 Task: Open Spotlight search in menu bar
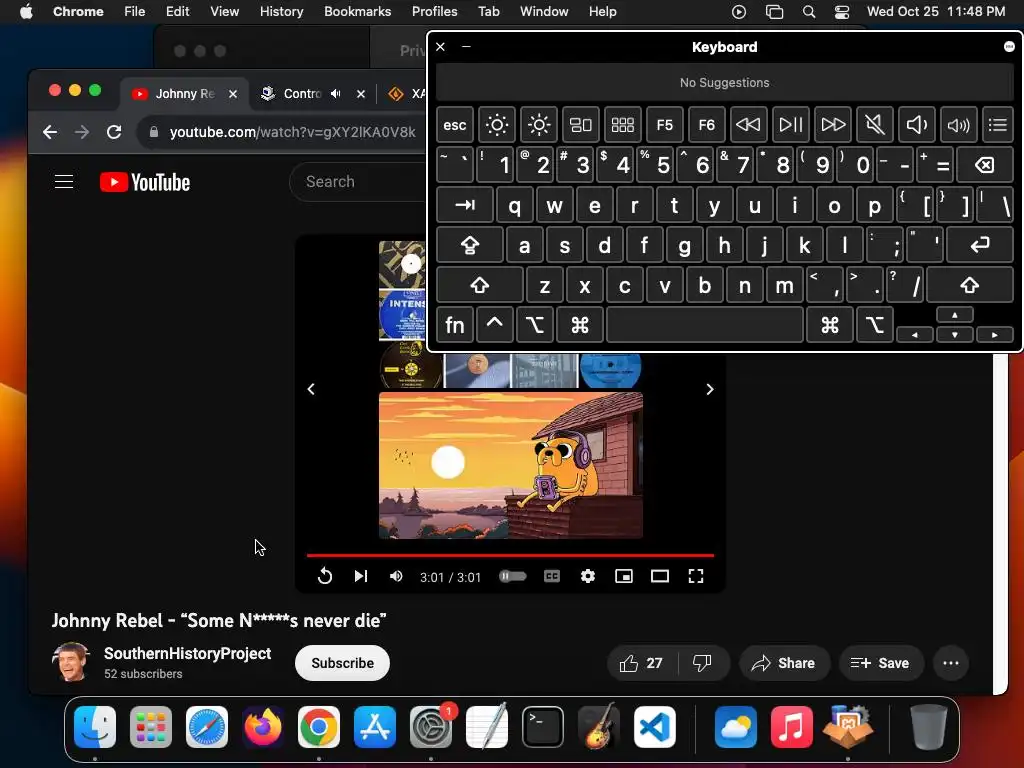tap(808, 11)
